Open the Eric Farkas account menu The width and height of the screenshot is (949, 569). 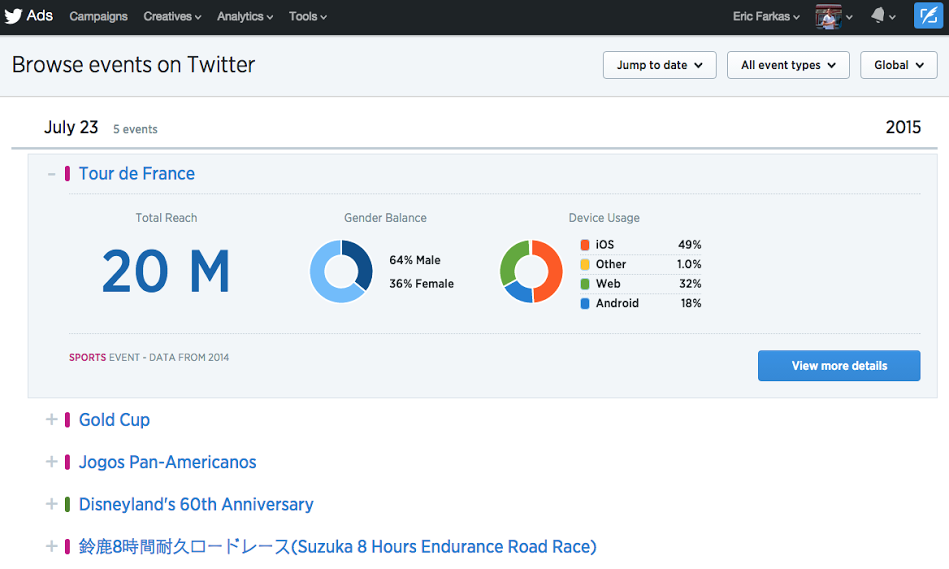click(x=766, y=16)
